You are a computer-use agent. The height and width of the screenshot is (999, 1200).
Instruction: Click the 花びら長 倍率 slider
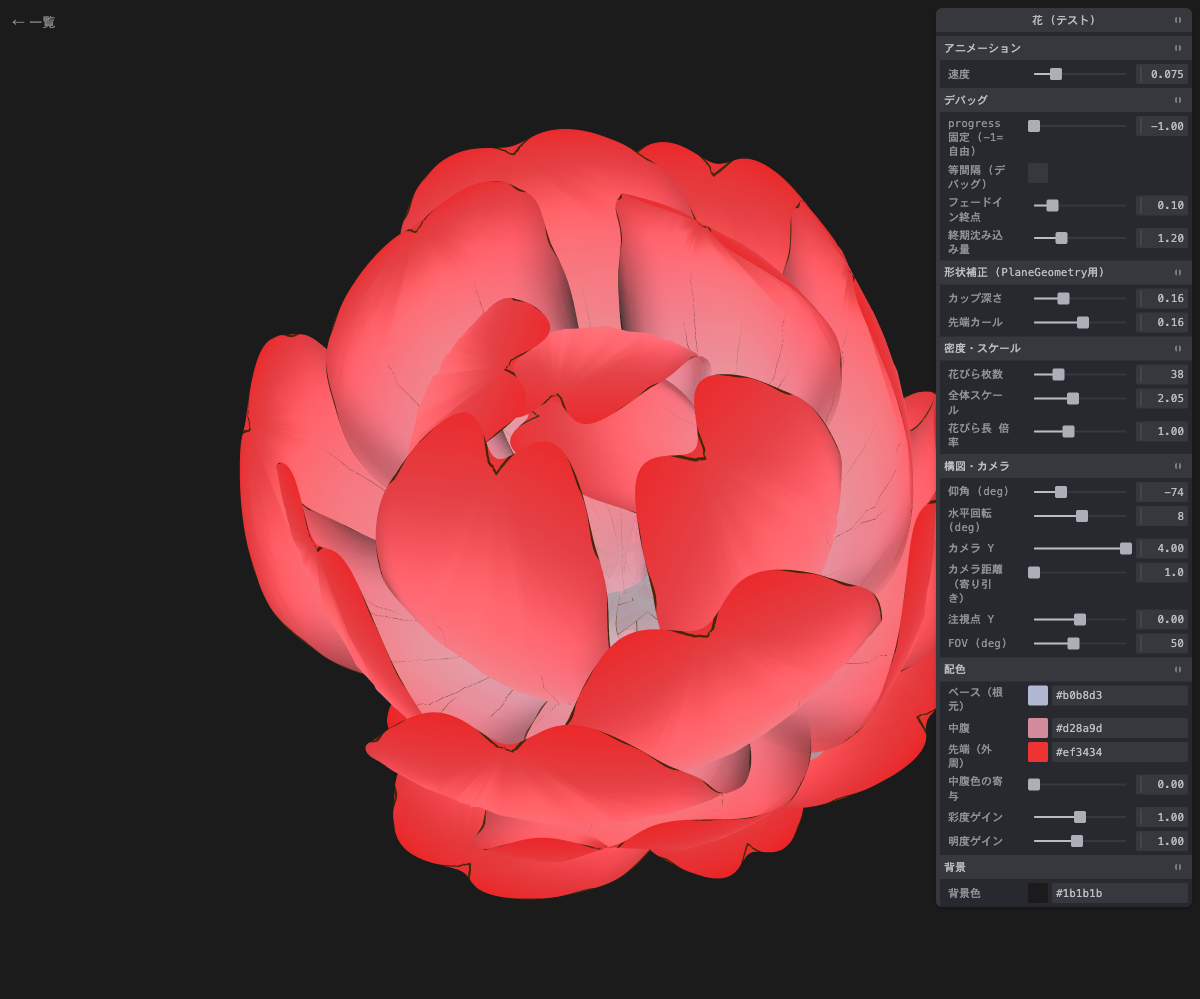point(1080,431)
